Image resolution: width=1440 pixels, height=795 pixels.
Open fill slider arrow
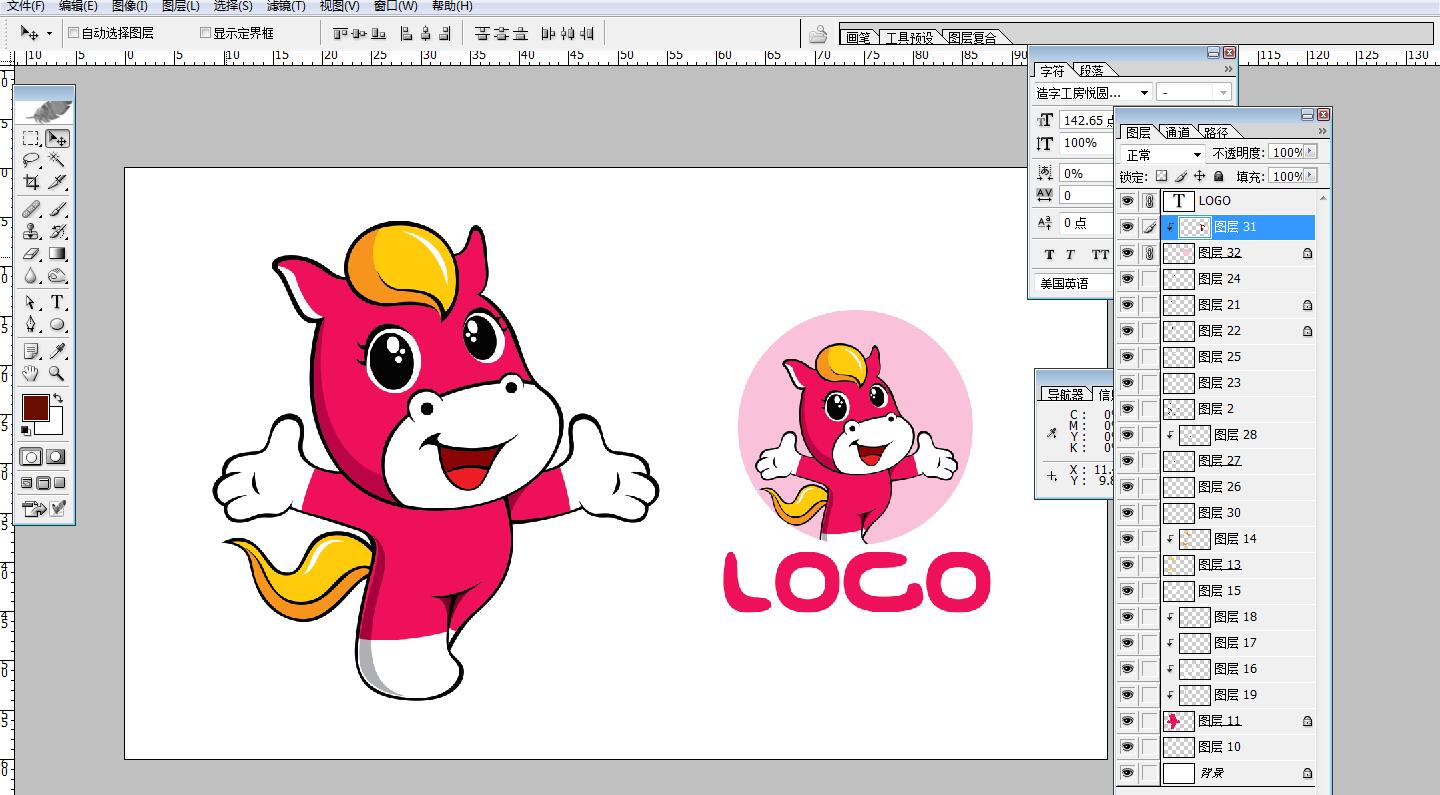tap(1310, 176)
